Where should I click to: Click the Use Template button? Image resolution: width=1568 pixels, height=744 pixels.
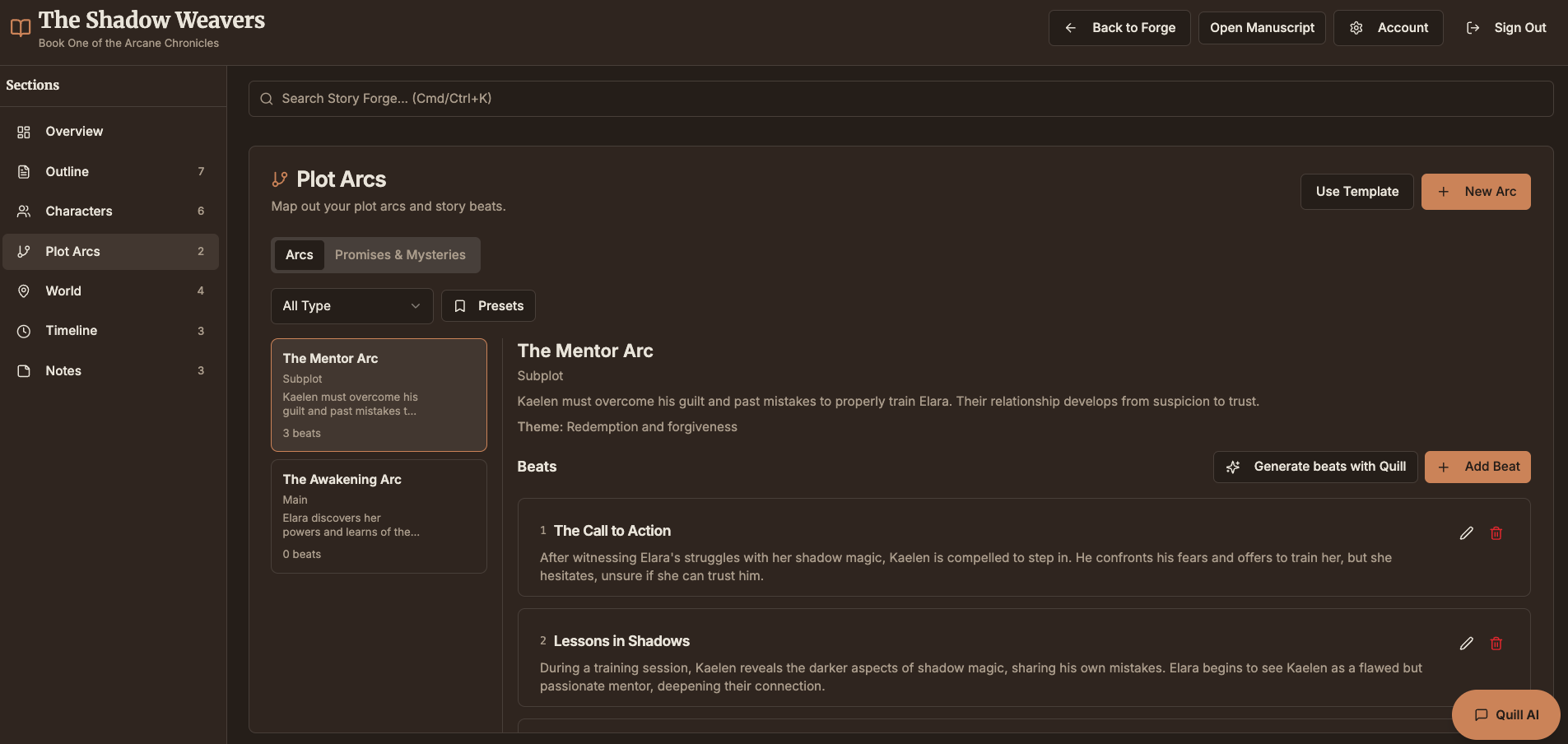(1357, 192)
